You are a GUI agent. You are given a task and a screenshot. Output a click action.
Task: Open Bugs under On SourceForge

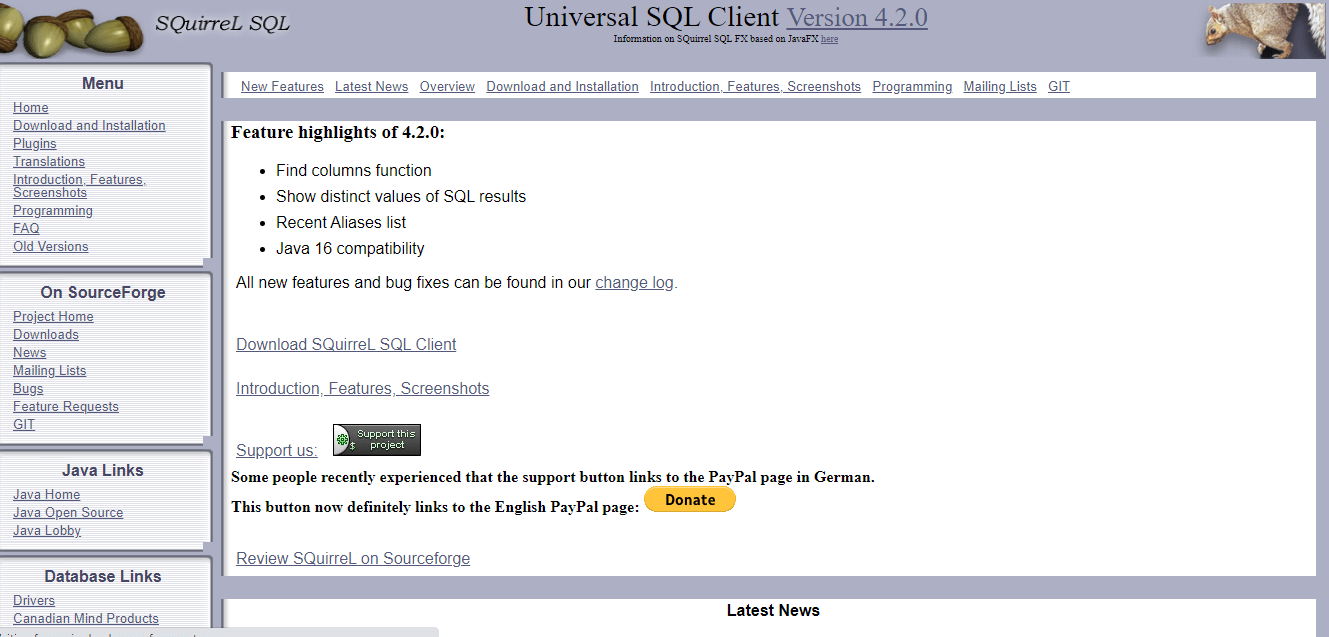[28, 389]
